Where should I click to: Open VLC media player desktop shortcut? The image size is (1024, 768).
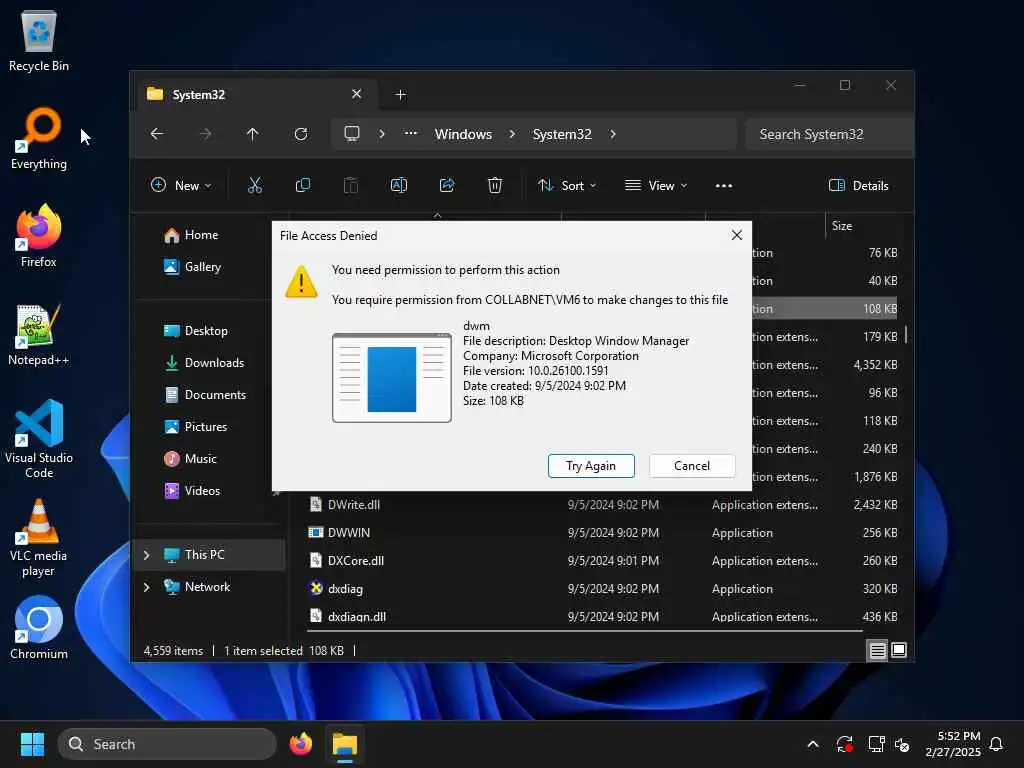(x=39, y=537)
